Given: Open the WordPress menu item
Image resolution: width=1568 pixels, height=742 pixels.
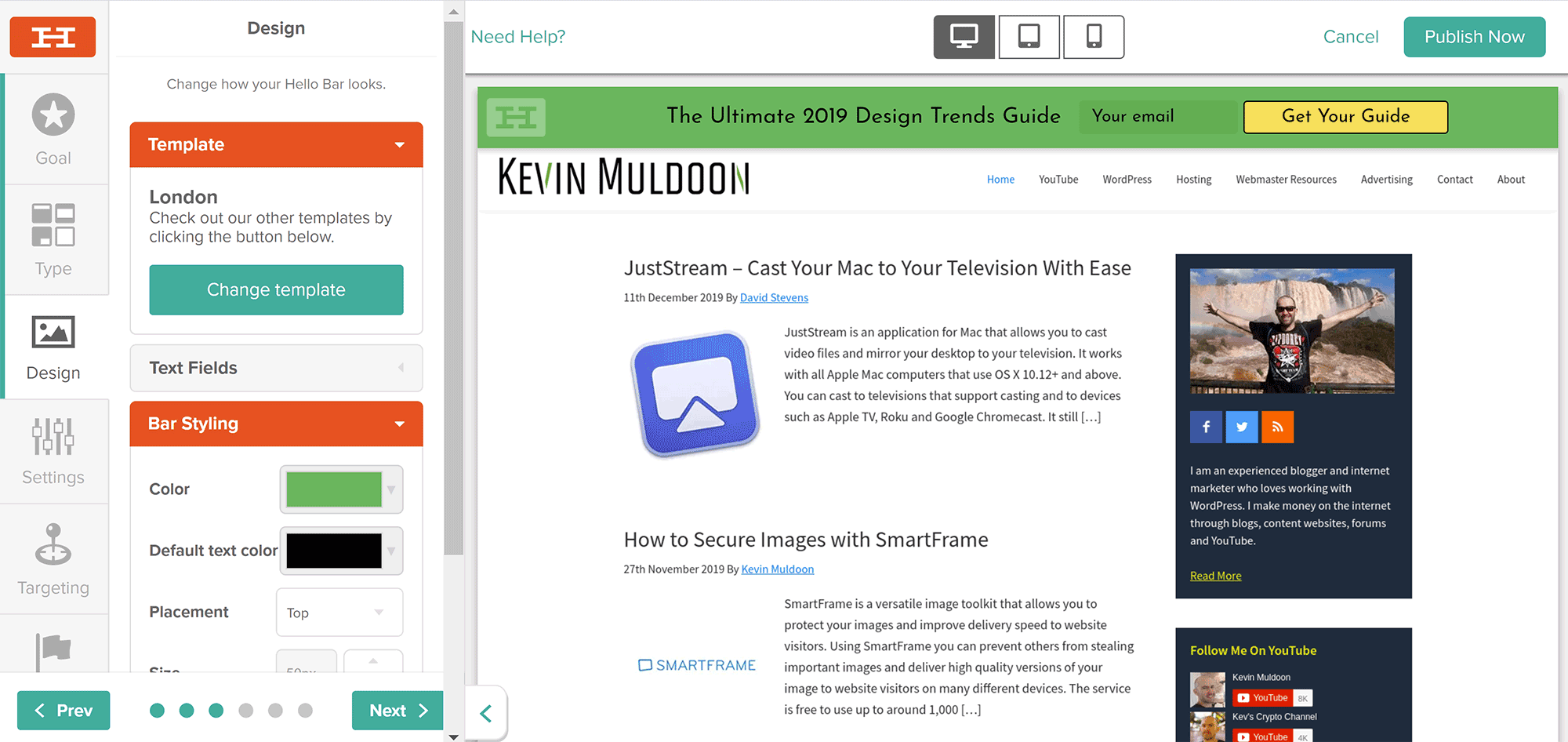Looking at the screenshot, I should pyautogui.click(x=1127, y=180).
